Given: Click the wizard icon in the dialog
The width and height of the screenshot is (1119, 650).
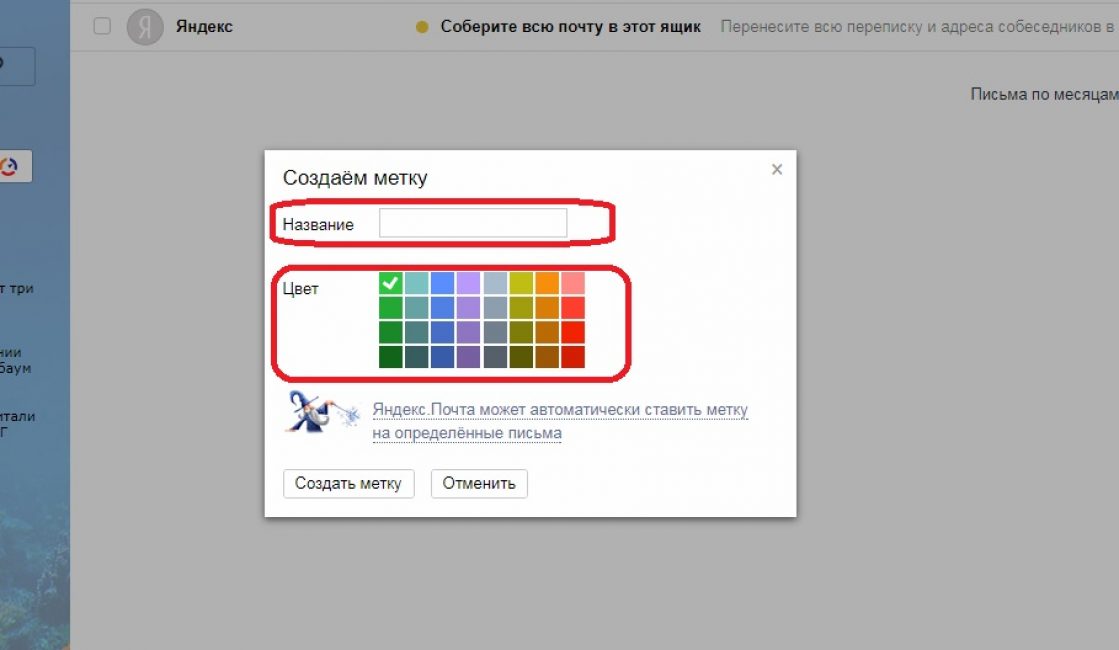Looking at the screenshot, I should (321, 412).
